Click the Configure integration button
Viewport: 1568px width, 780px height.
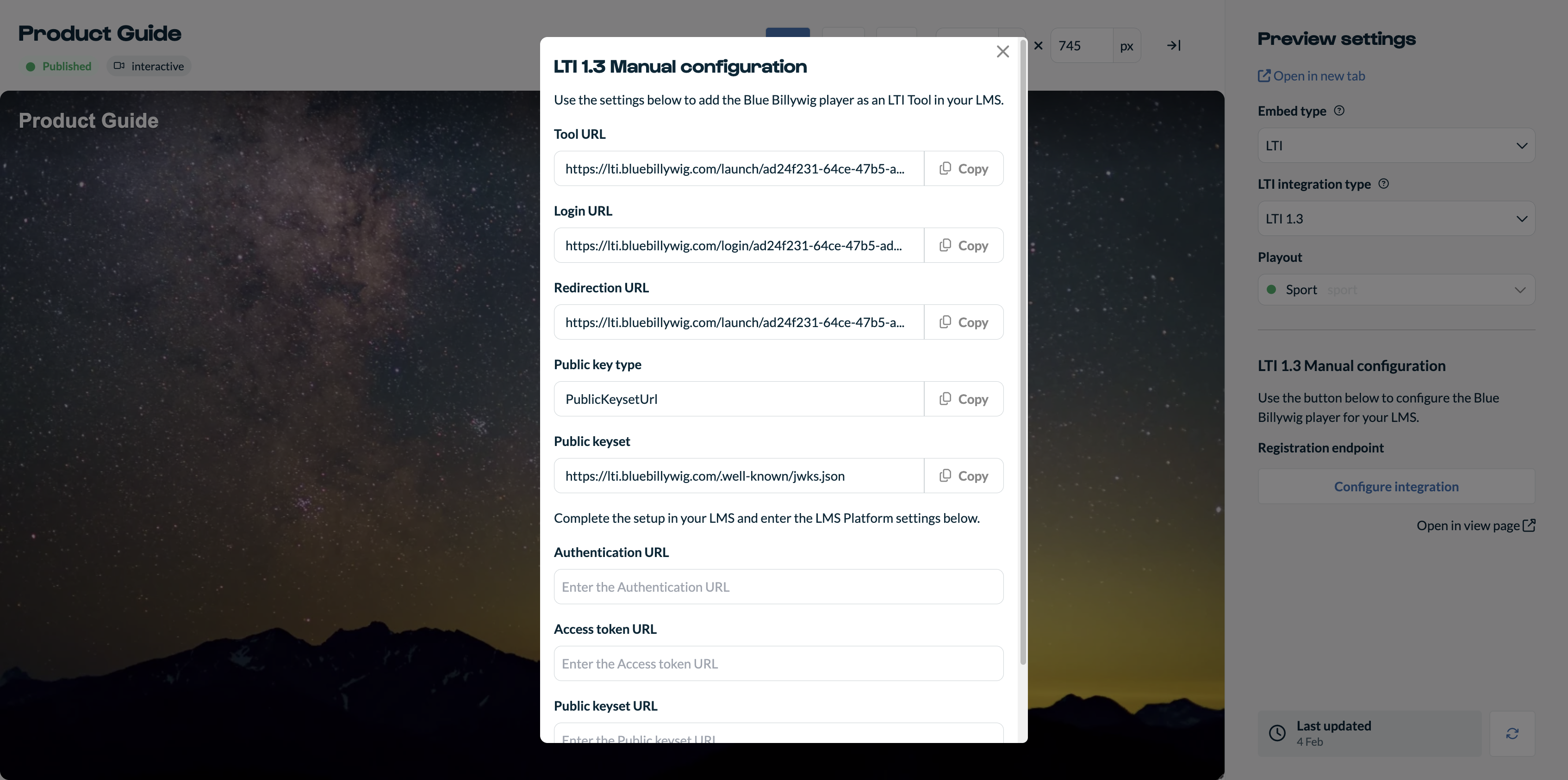pos(1396,486)
